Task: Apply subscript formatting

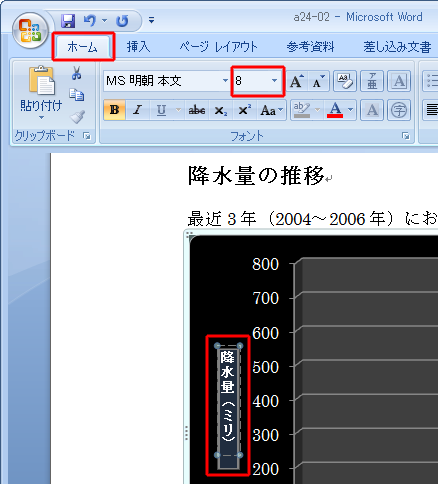Action: tap(220, 110)
